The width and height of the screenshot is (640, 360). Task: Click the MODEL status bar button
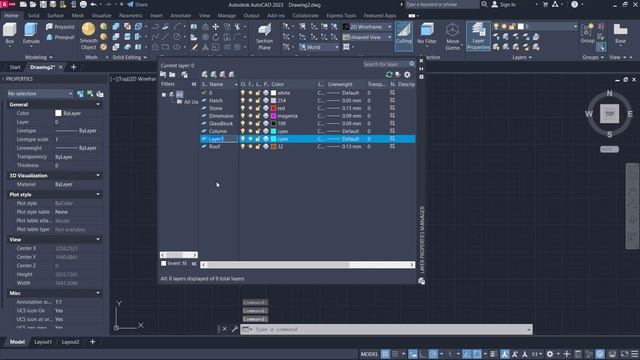(369, 354)
